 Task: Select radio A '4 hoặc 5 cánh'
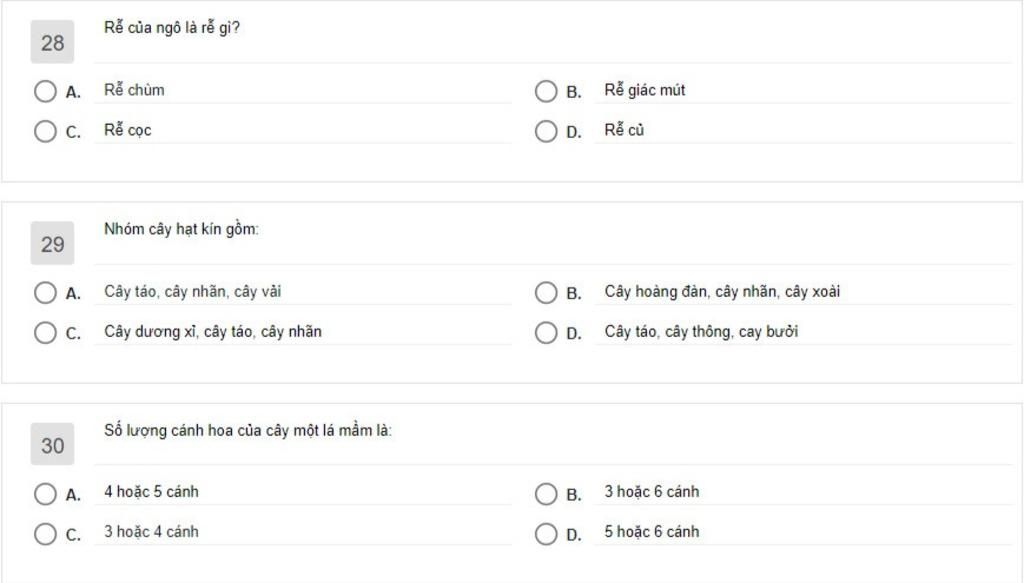[45, 494]
